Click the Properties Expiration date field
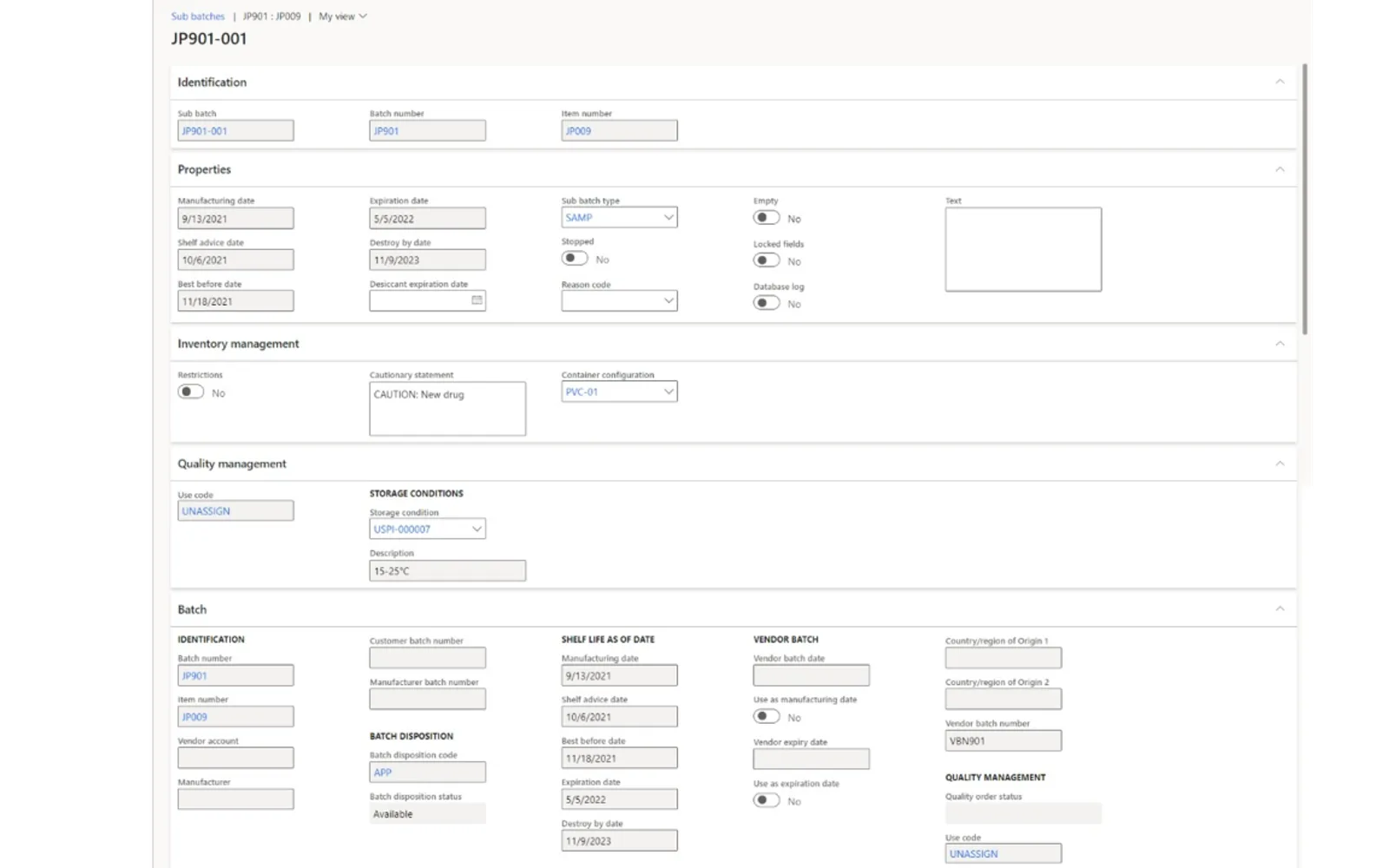Viewport: 1389px width, 868px height. pyautogui.click(x=427, y=219)
